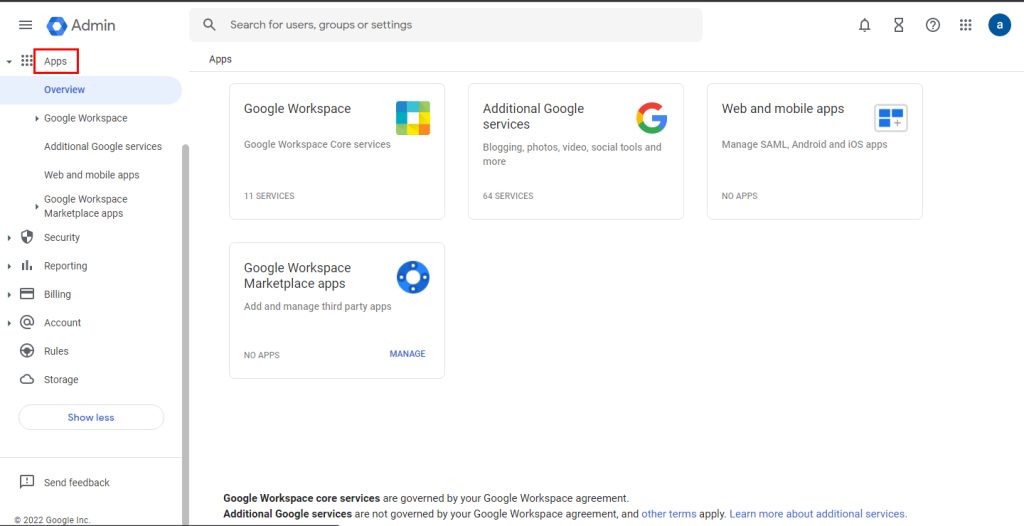The height and width of the screenshot is (526, 1024).
Task: Click the Show less button
Action: [x=91, y=417]
